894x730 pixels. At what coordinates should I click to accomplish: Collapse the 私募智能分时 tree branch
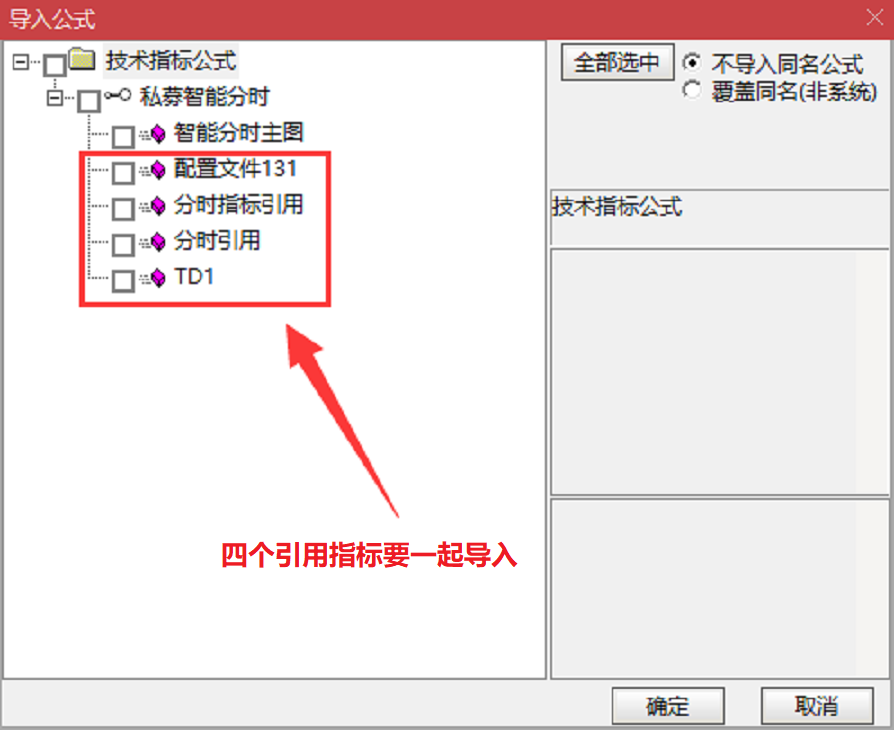click(x=55, y=98)
